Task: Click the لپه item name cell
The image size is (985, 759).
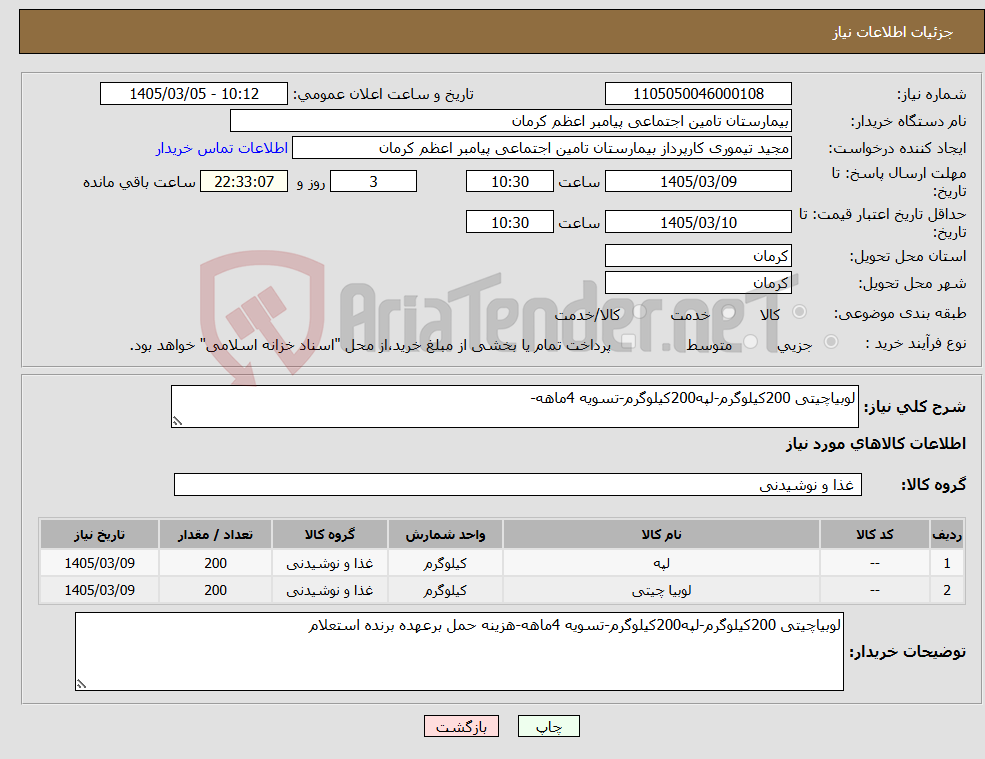Action: pos(661,563)
